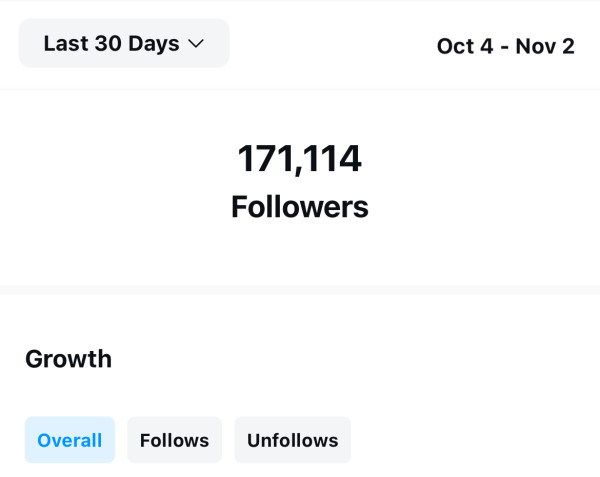This screenshot has height=477, width=600.
Task: Click the highlighted blue Overall button
Action: click(x=69, y=440)
